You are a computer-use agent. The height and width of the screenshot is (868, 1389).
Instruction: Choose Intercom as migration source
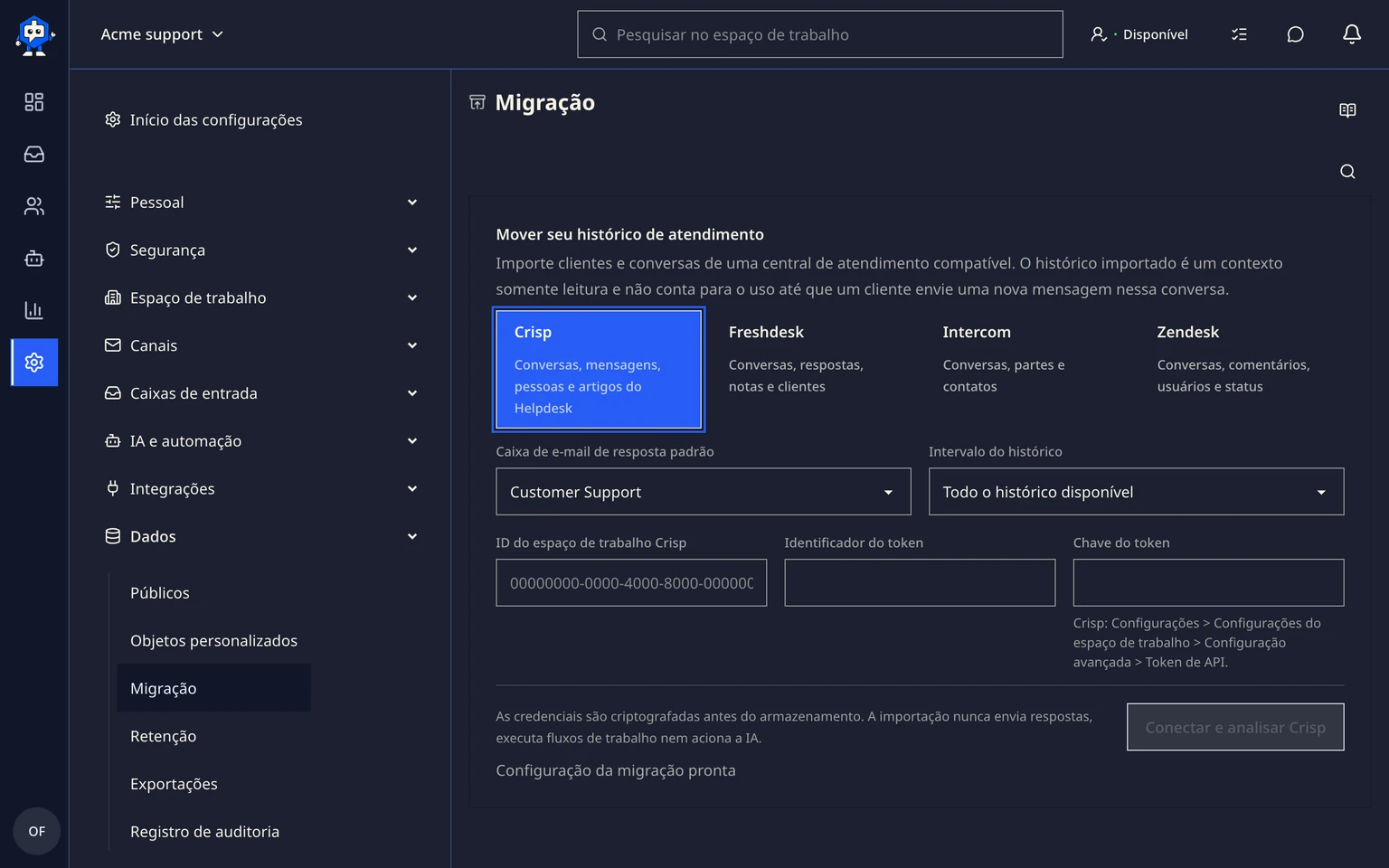1027,369
